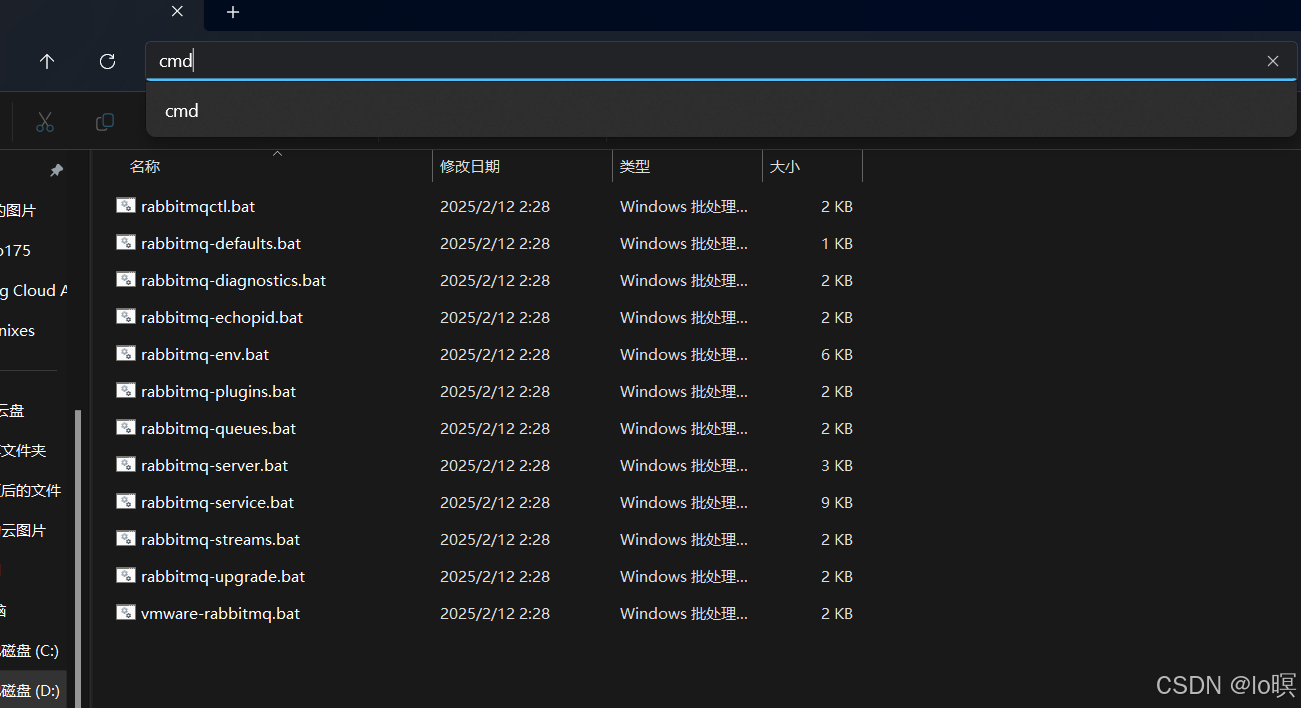1301x708 pixels.
Task: Click batch file icon of rabbitmq-diagnostics.bat
Action: 125,280
